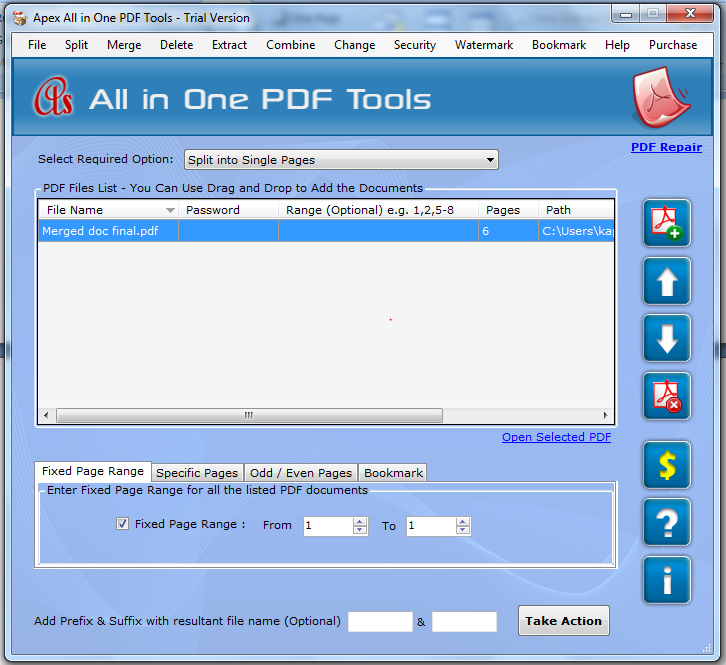Switch to the Bookmark tab
This screenshot has height=665, width=726.
pyautogui.click(x=393, y=473)
